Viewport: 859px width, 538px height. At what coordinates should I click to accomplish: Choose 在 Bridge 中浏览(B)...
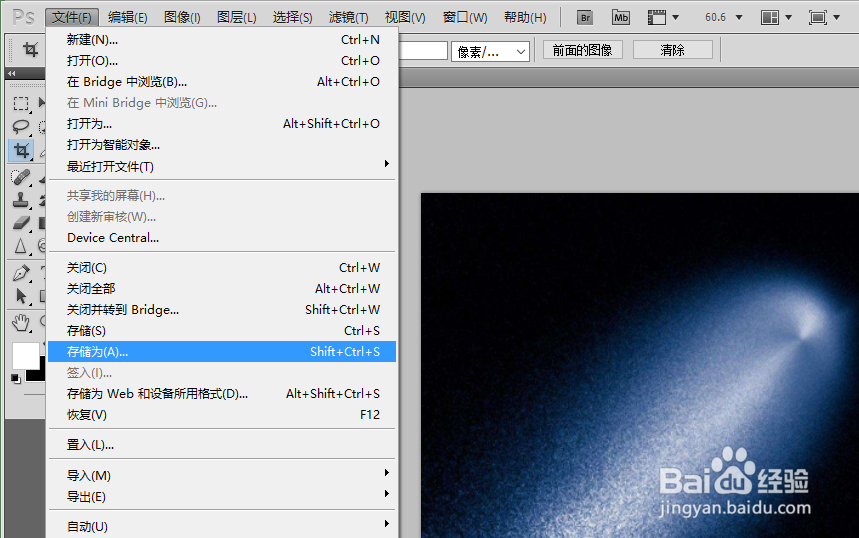click(x=222, y=82)
